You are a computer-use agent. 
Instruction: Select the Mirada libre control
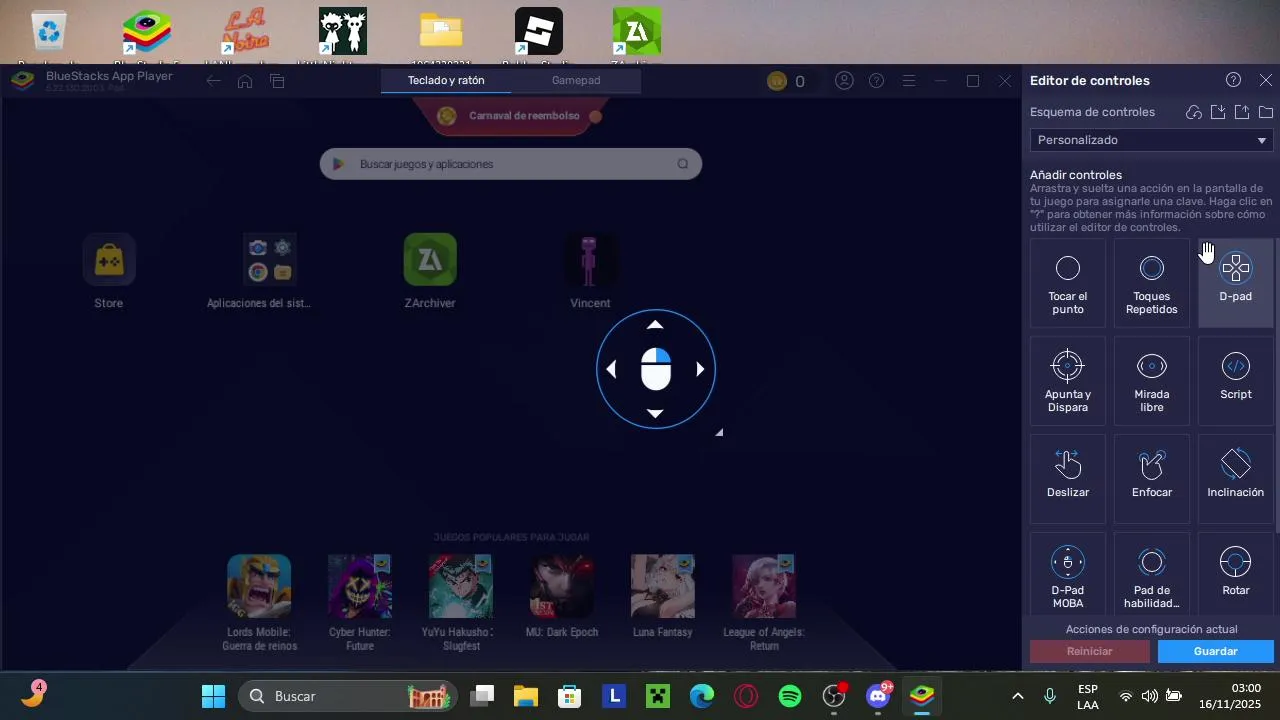[1152, 381]
